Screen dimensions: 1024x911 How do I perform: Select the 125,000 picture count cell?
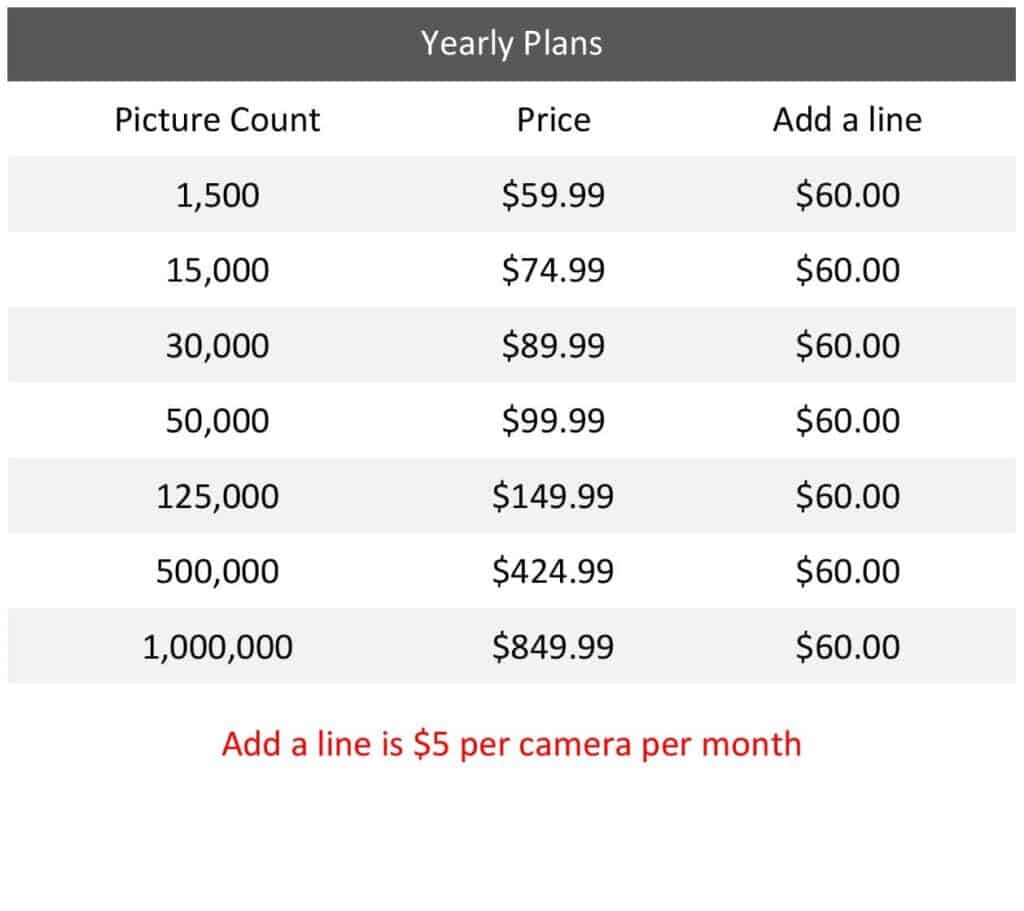pyautogui.click(x=217, y=496)
